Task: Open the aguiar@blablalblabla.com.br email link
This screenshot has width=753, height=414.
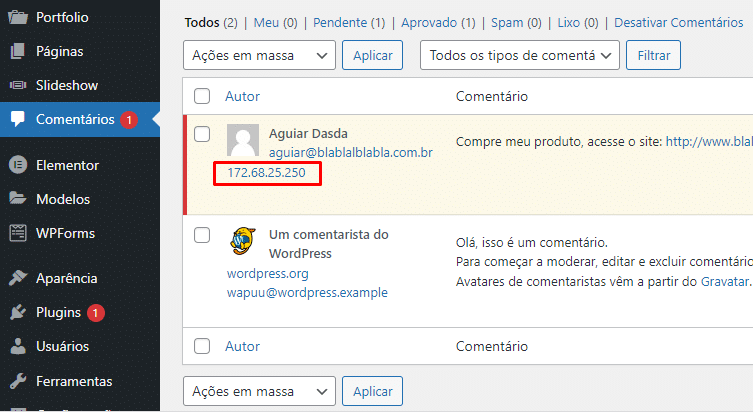Action: (x=350, y=153)
